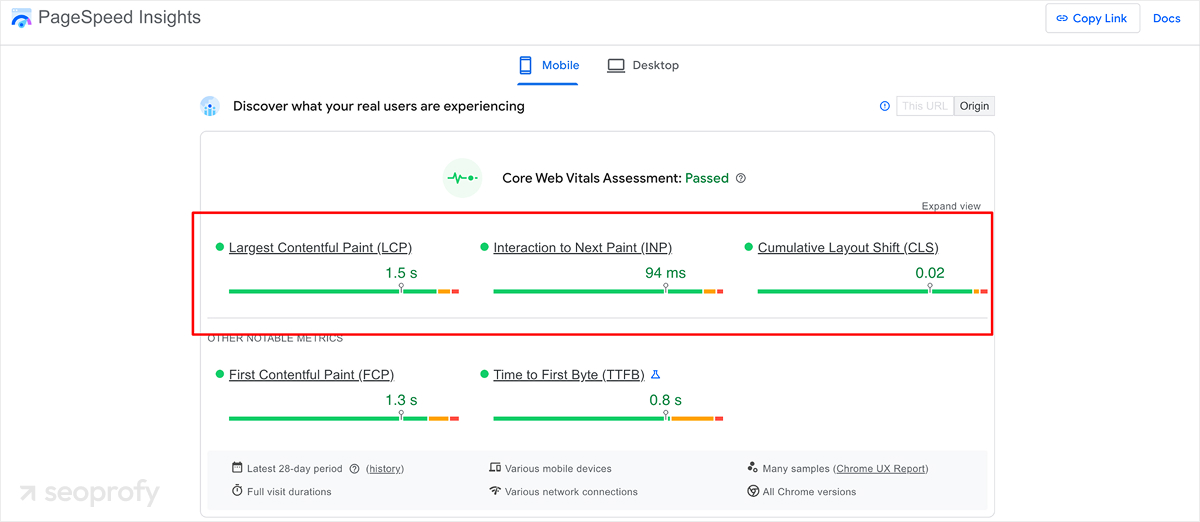The width and height of the screenshot is (1200, 522).
Task: Click the mobile phone icon
Action: (x=525, y=65)
